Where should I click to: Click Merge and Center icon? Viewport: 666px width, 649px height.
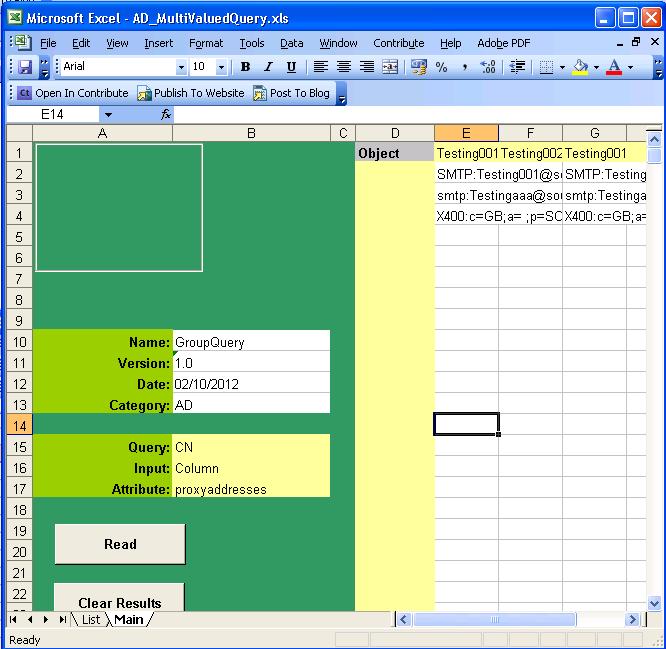(390, 67)
